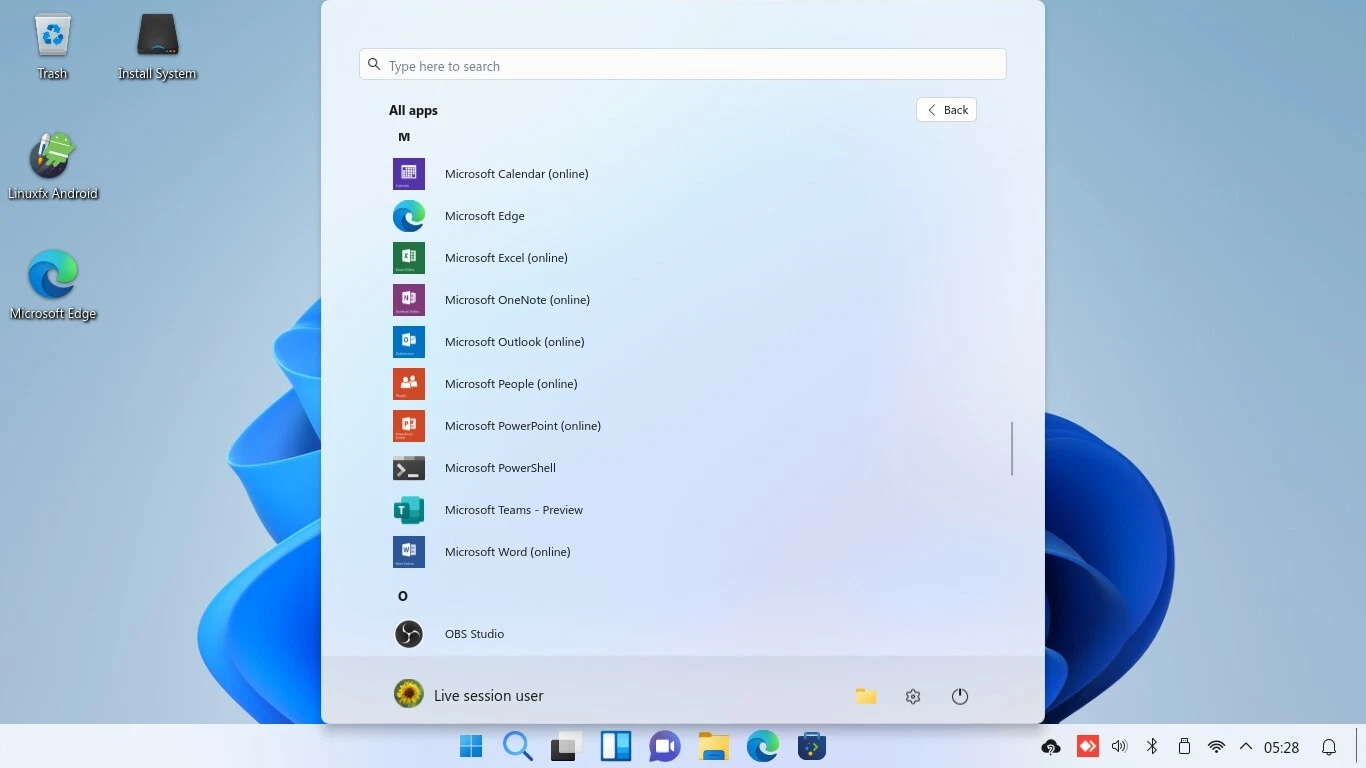
Task: Open the taskbar search magnifier
Action: [518, 746]
